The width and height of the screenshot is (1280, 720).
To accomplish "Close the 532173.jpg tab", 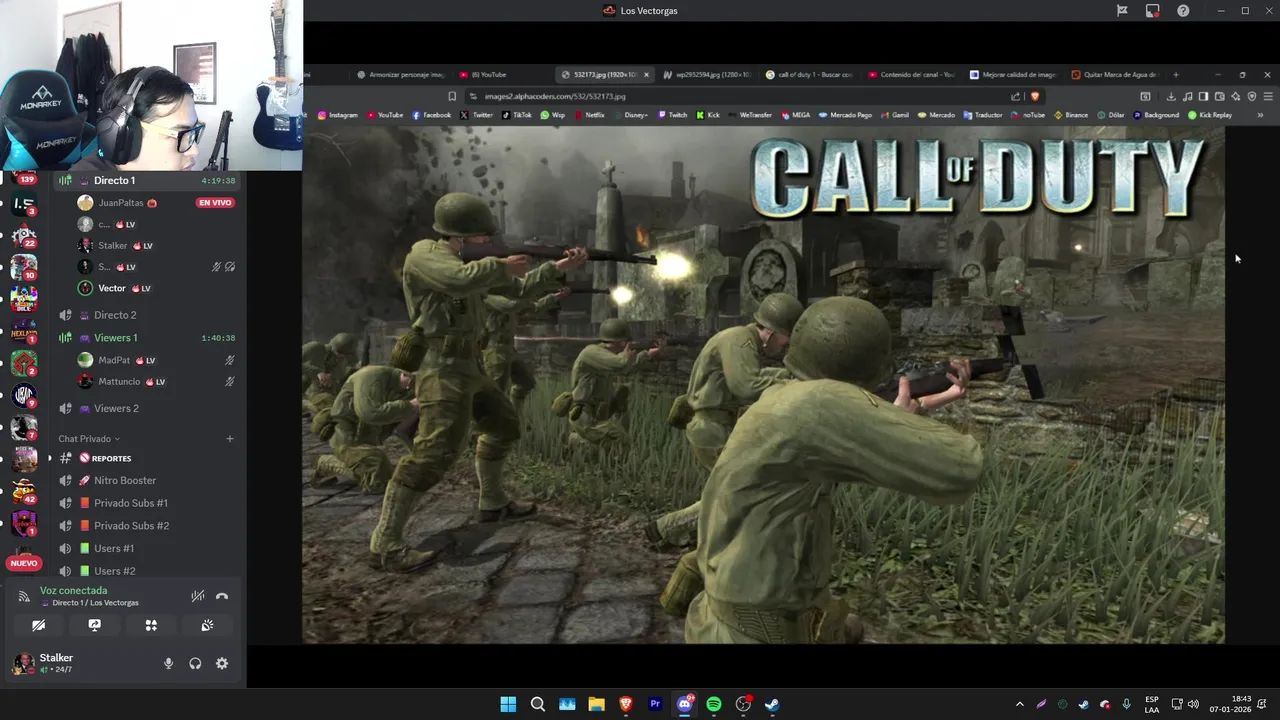I will point(646,74).
